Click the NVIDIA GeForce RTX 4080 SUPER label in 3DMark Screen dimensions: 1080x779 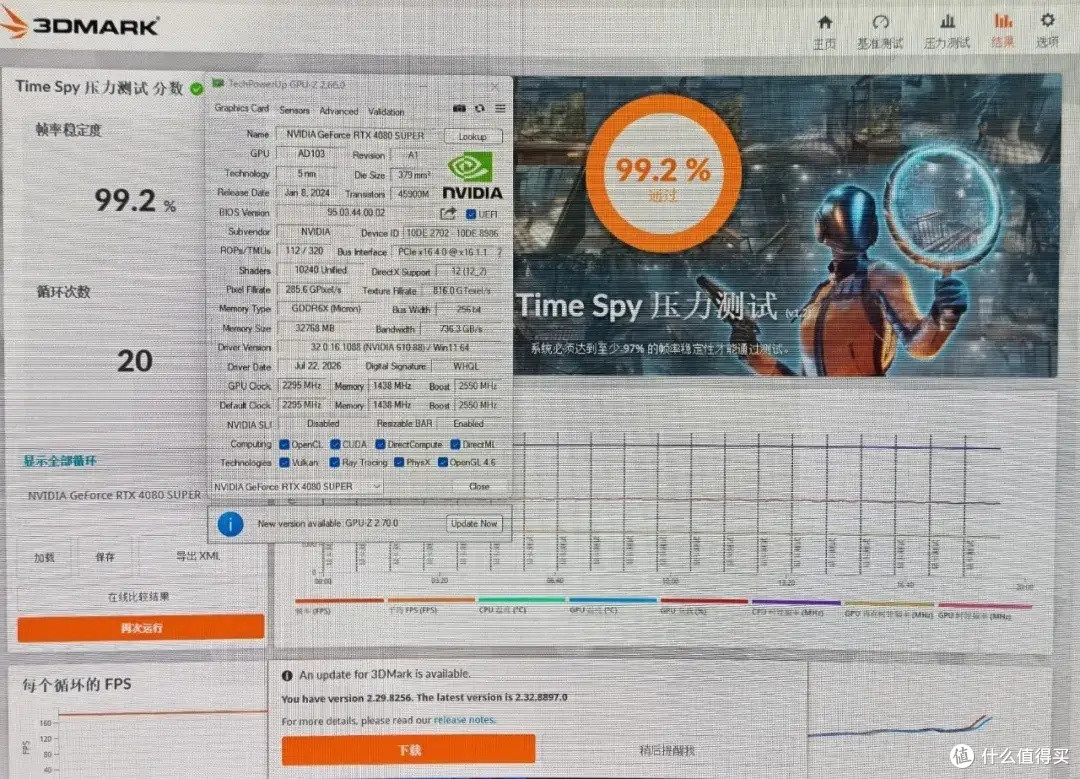point(114,495)
